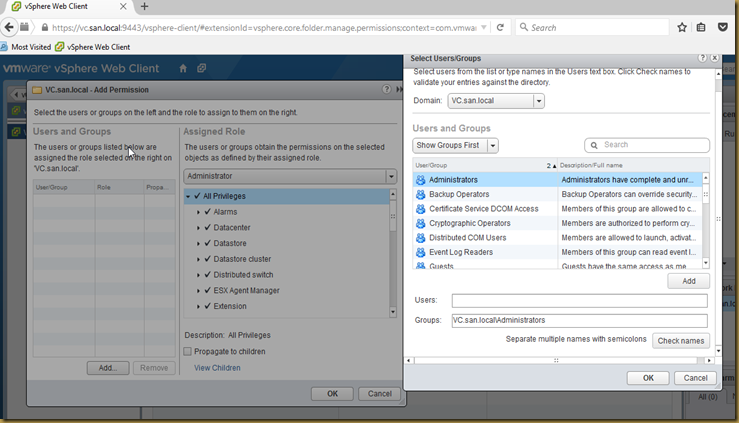
Task: Open Most Visited bookmarks folder
Action: coord(26,47)
